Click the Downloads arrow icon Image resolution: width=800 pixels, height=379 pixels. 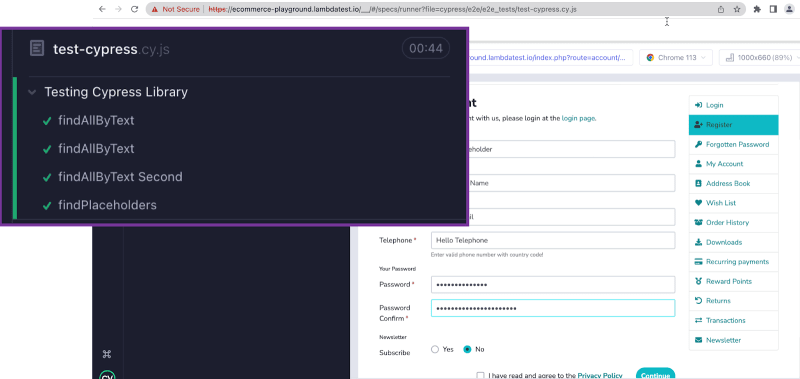coord(698,242)
